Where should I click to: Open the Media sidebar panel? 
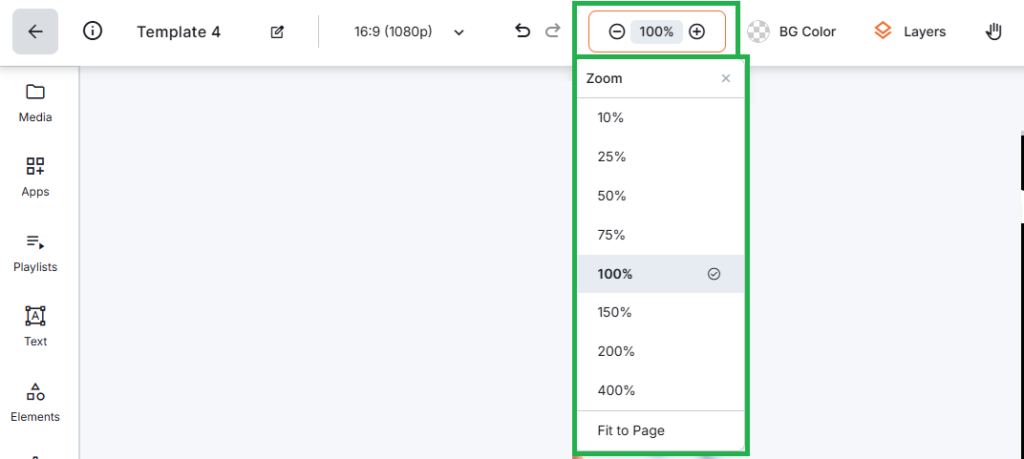coord(35,103)
